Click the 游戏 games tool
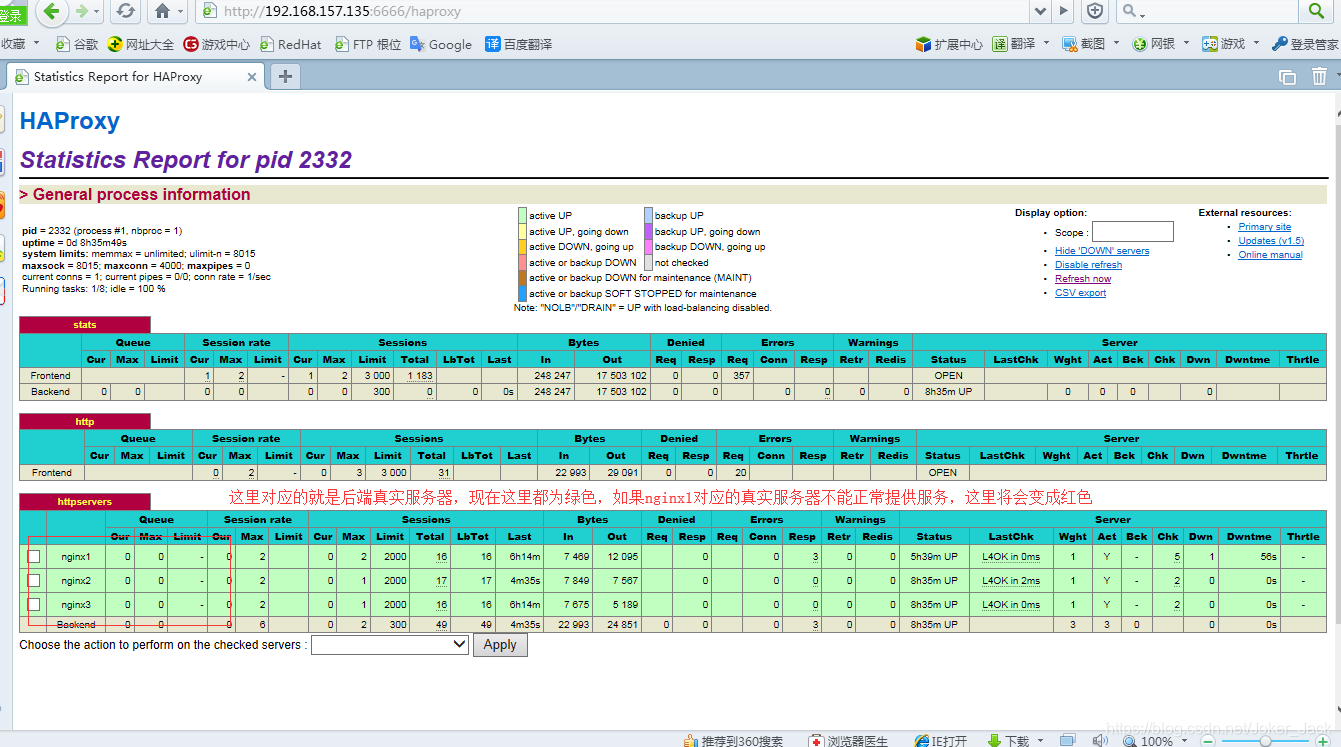Viewport: 1341px width, 747px height. pos(1223,44)
